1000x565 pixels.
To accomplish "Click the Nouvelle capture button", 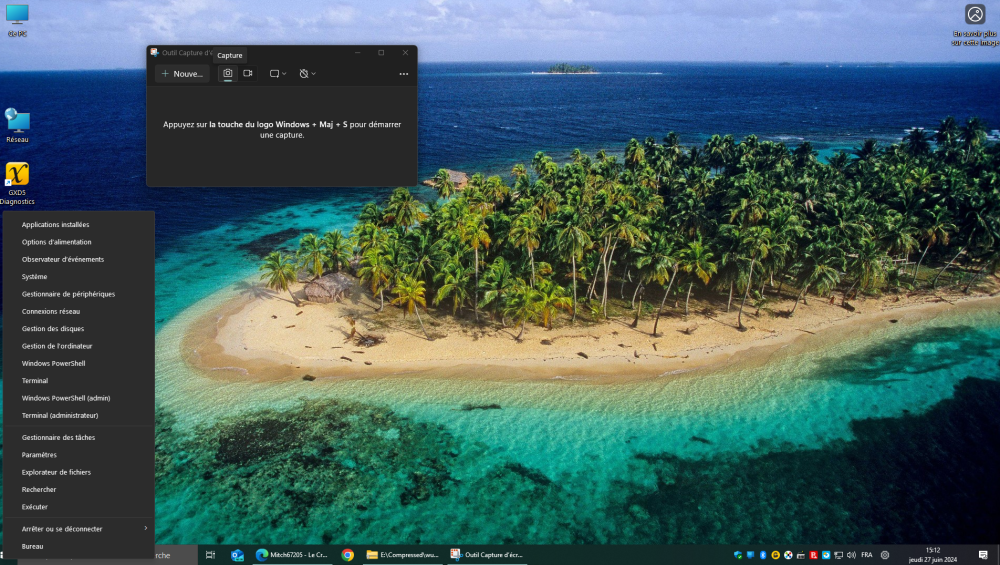I will tap(182, 74).
